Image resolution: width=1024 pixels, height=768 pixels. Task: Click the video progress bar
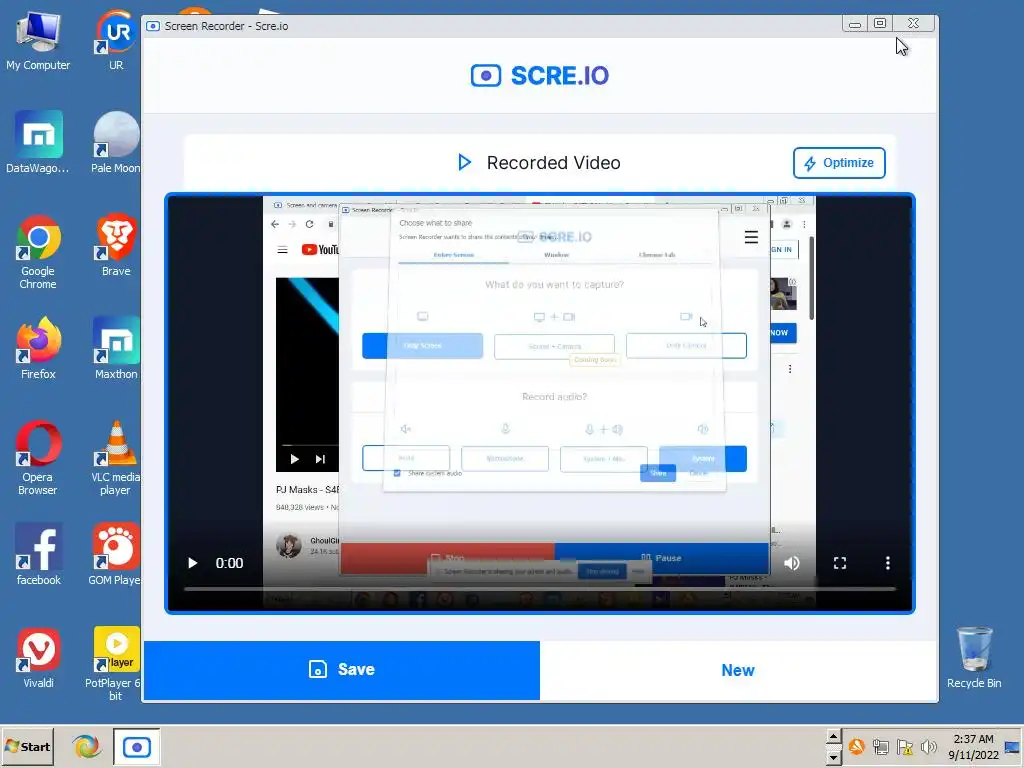(539, 588)
